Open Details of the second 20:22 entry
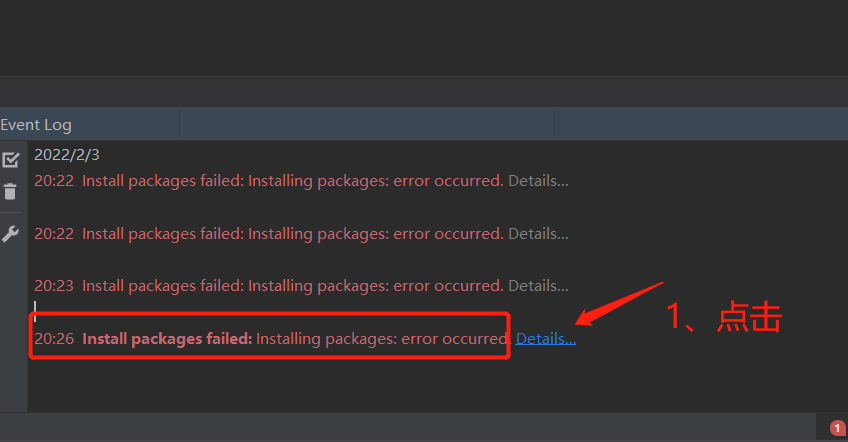 pos(538,234)
